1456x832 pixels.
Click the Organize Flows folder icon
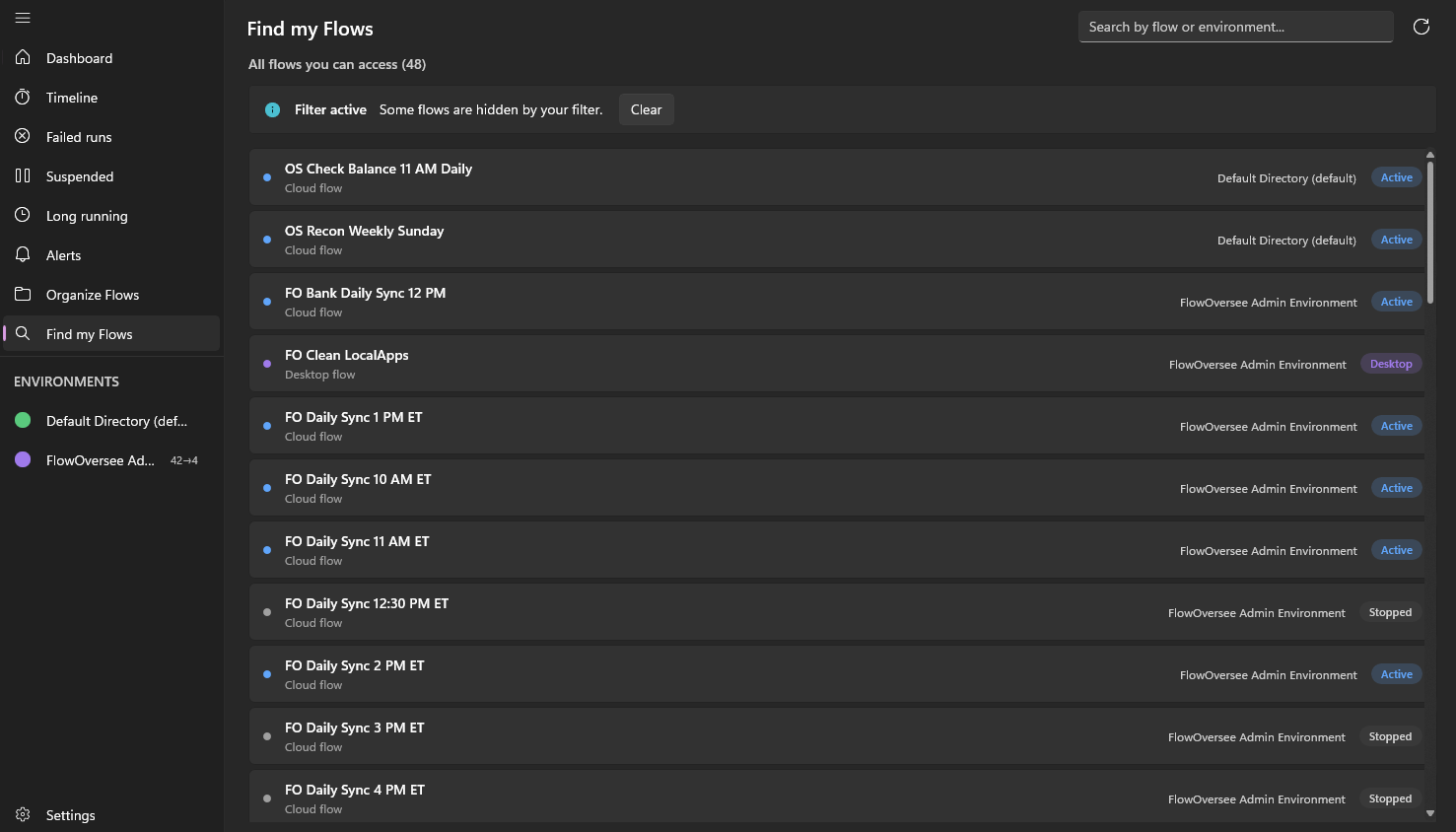(23, 294)
